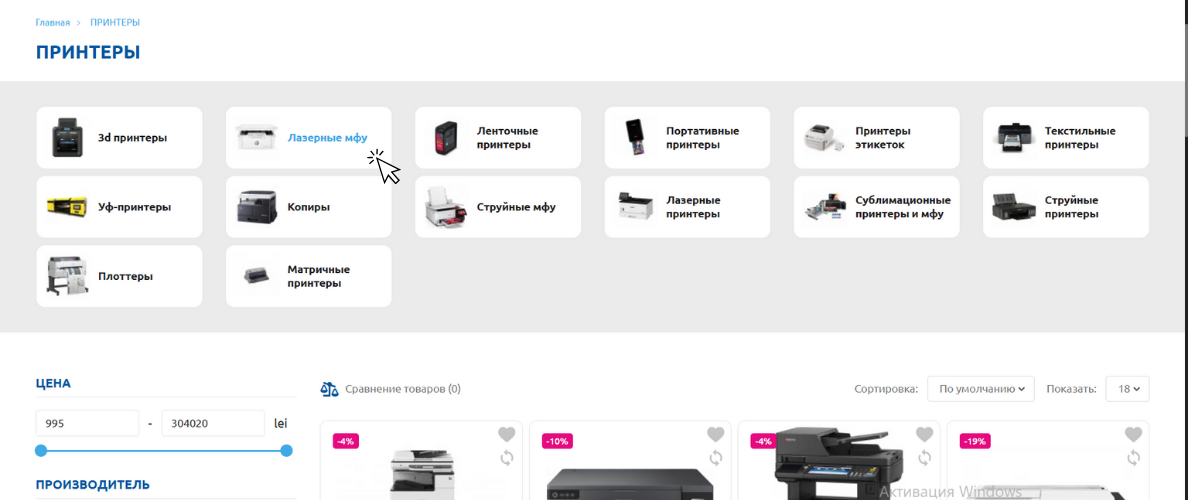
Task: Click heart icon on third product card
Action: point(924,435)
